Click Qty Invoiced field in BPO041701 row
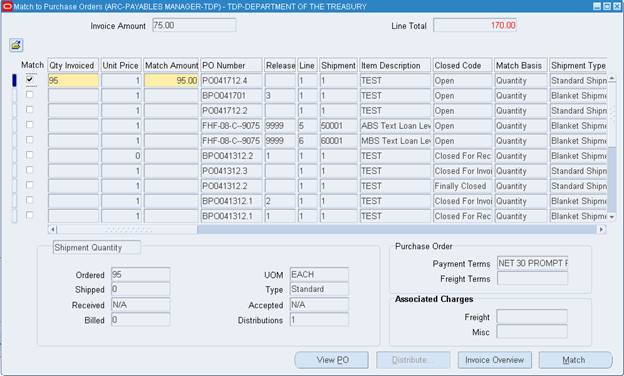The width and height of the screenshot is (624, 376). [73, 96]
